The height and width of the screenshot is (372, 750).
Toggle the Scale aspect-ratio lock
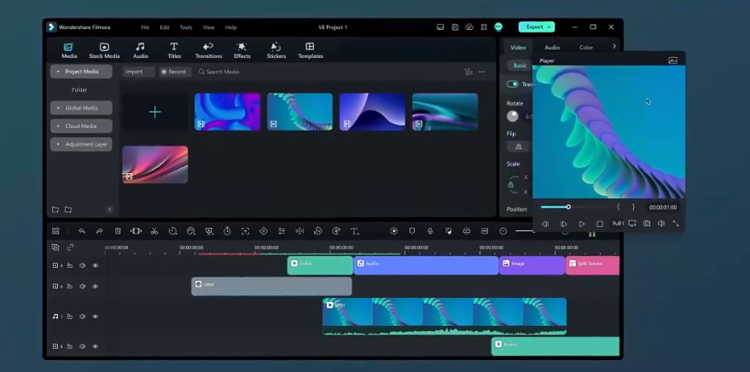pyautogui.click(x=511, y=185)
